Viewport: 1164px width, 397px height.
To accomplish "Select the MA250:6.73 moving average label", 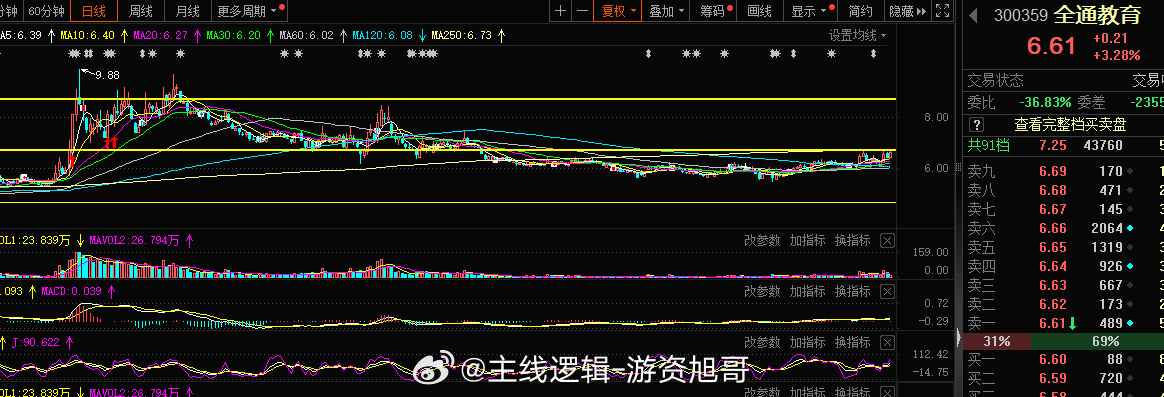I will tap(462, 35).
